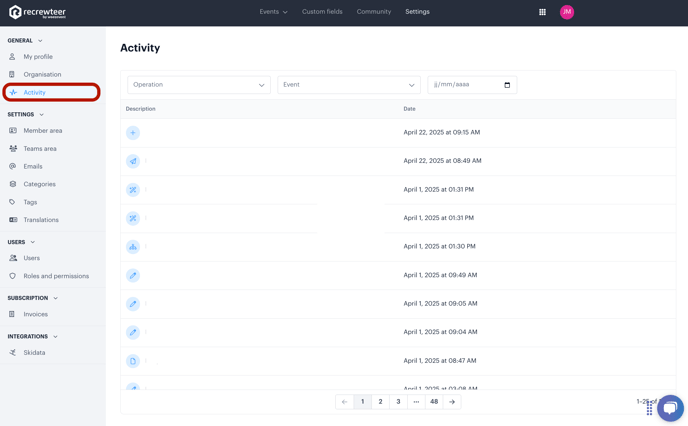Viewport: 688px width, 426px height.
Task: Click the pencil icon for 09:49 AM entry
Action: pyautogui.click(x=133, y=276)
